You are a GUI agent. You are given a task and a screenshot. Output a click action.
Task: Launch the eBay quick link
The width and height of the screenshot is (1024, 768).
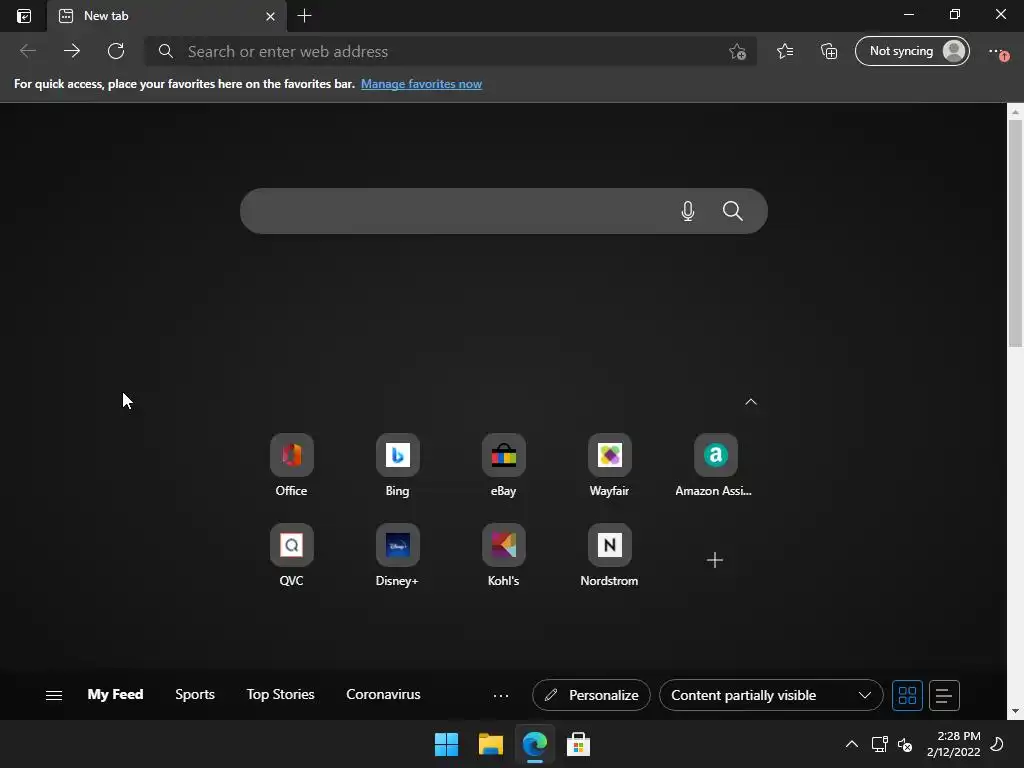(x=504, y=466)
